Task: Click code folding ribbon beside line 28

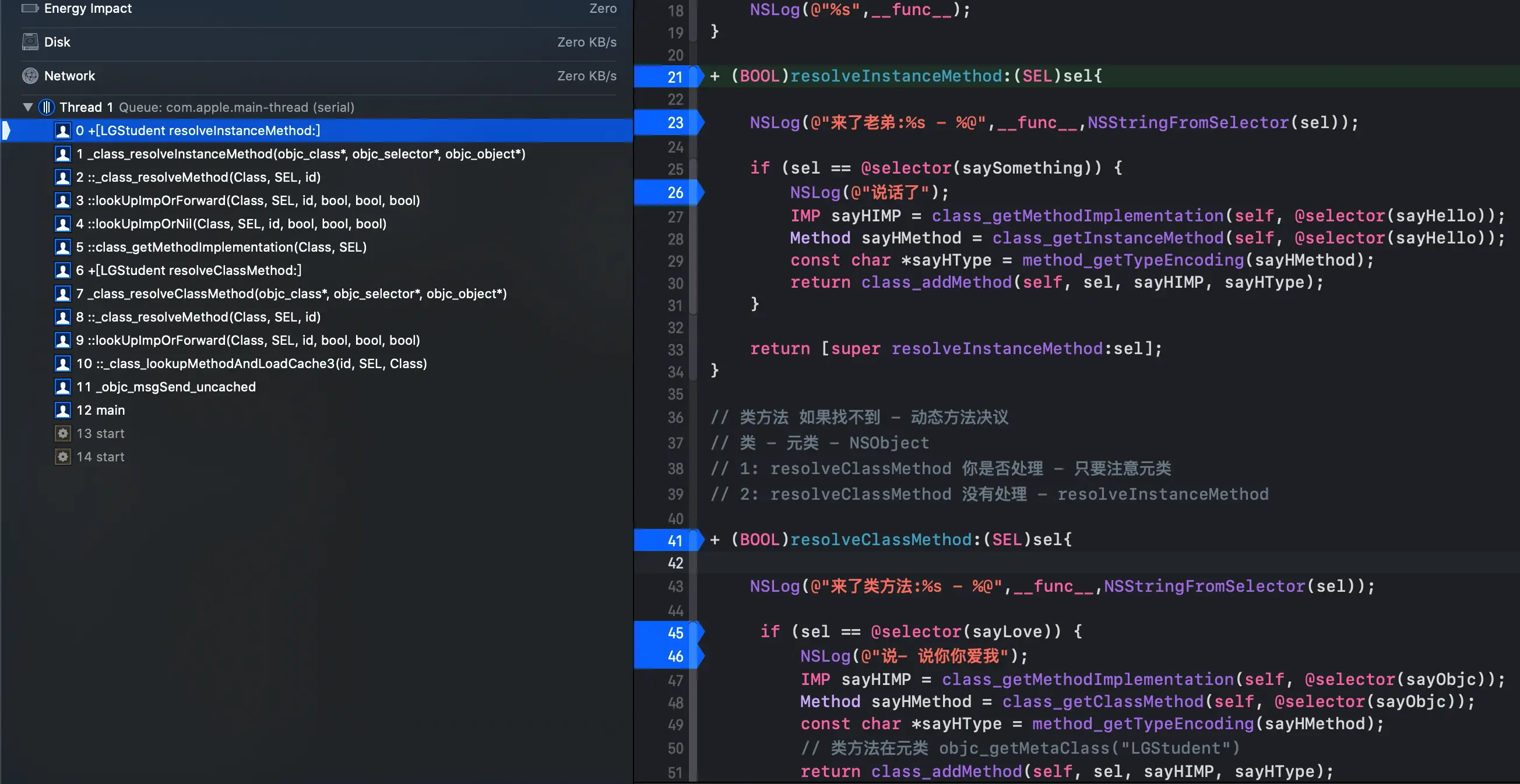Action: pos(694,239)
